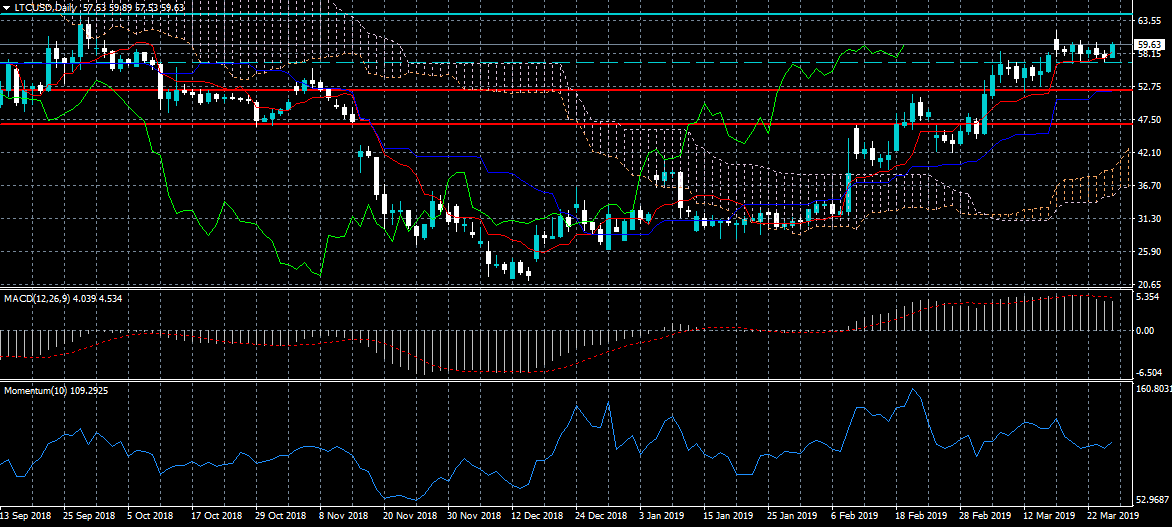Screen dimensions: 1172x527
Task: Click the 18 Feb 2019 date label
Action: pos(920,516)
